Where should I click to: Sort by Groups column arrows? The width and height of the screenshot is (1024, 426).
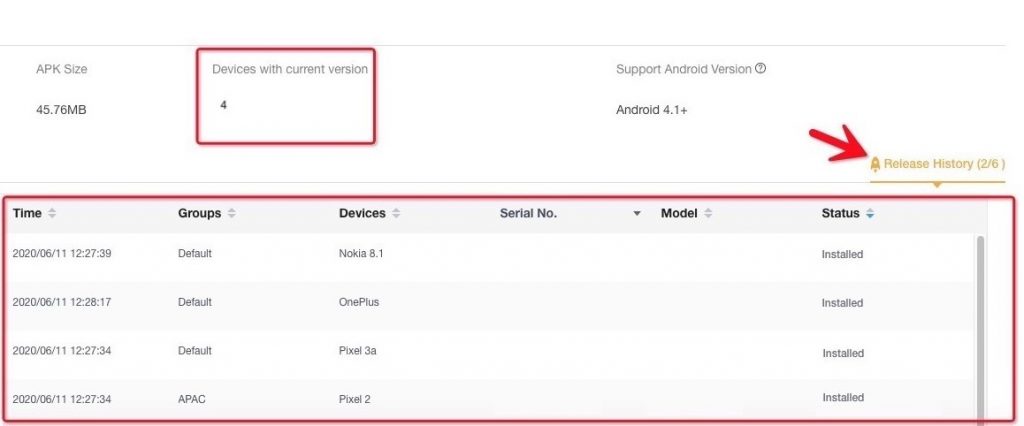coord(231,213)
